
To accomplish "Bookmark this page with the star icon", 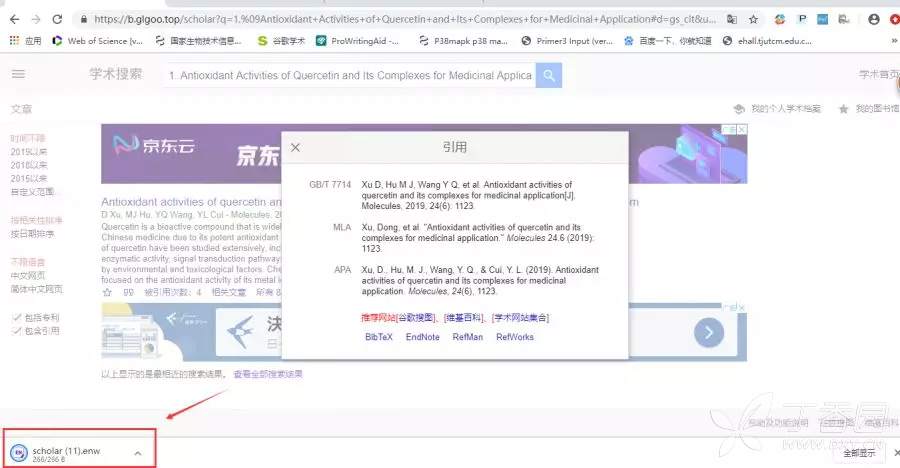I will pos(754,20).
